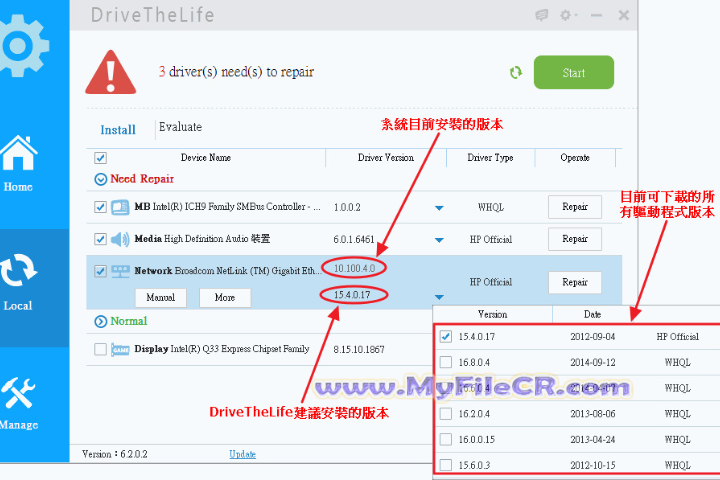This screenshot has height=480, width=720.
Task: Click the Driver Type column header
Action: [x=490, y=158]
